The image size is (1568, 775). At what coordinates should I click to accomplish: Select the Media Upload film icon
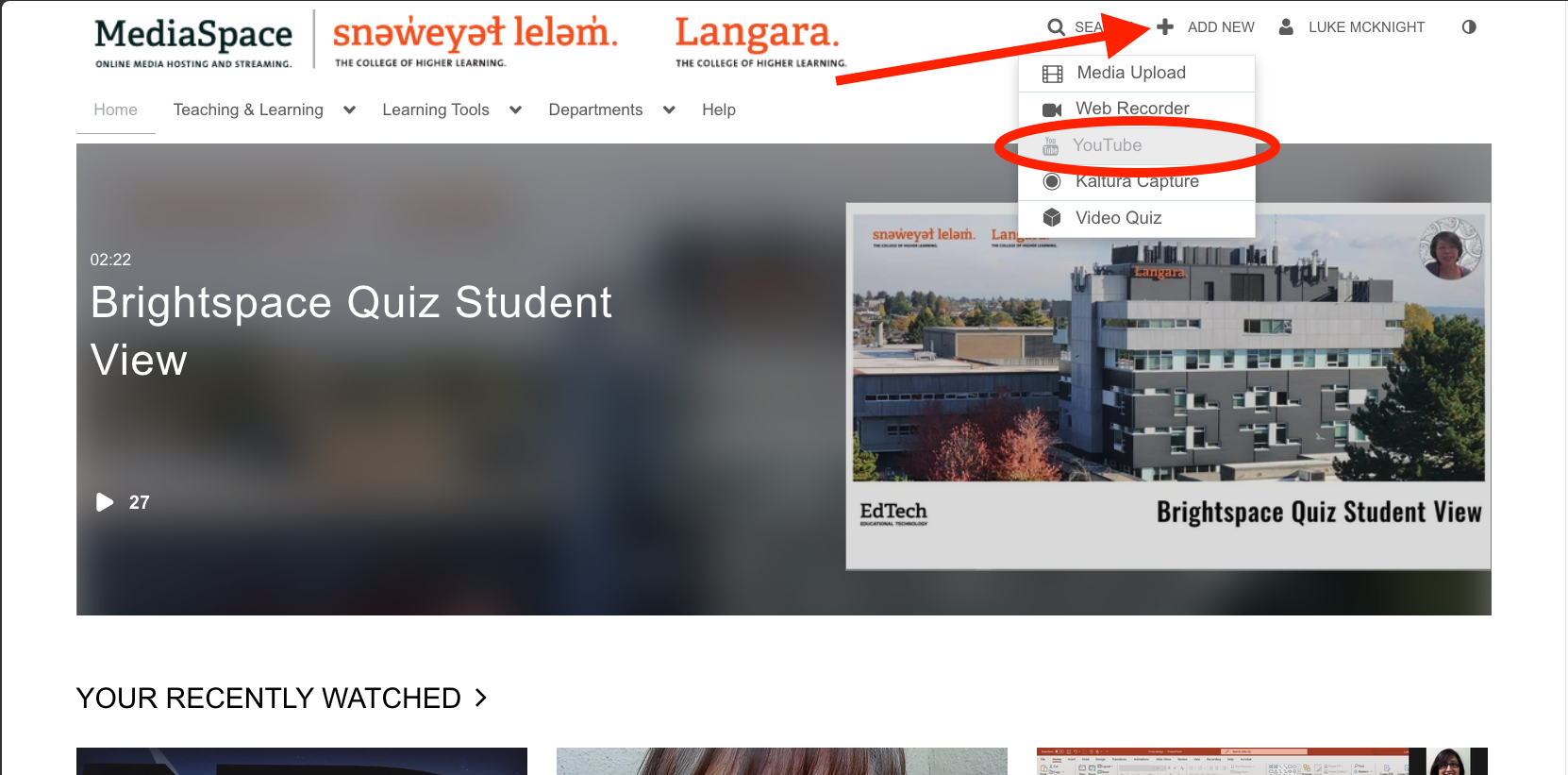tap(1052, 74)
